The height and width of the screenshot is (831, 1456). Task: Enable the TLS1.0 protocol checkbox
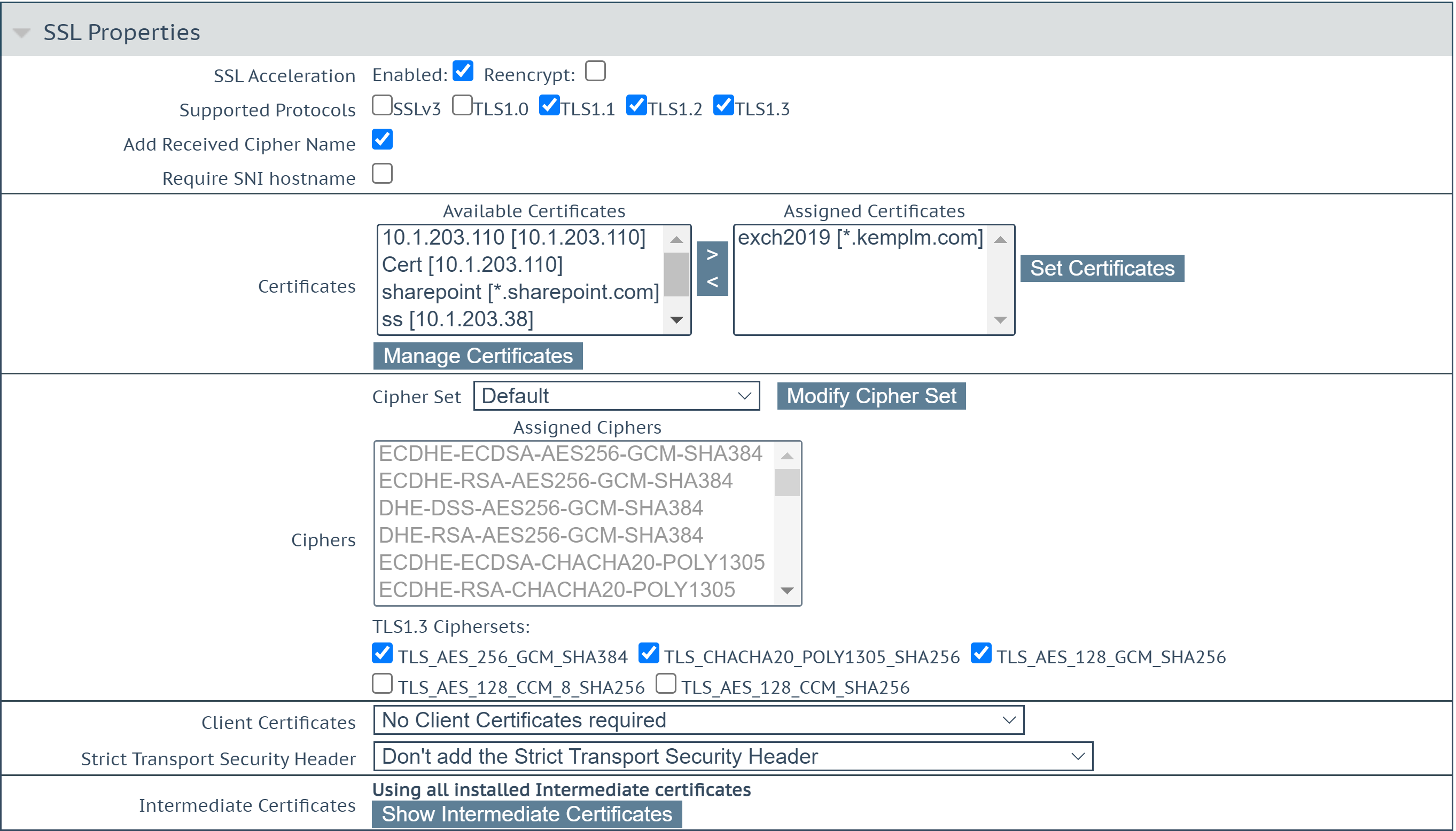(462, 106)
